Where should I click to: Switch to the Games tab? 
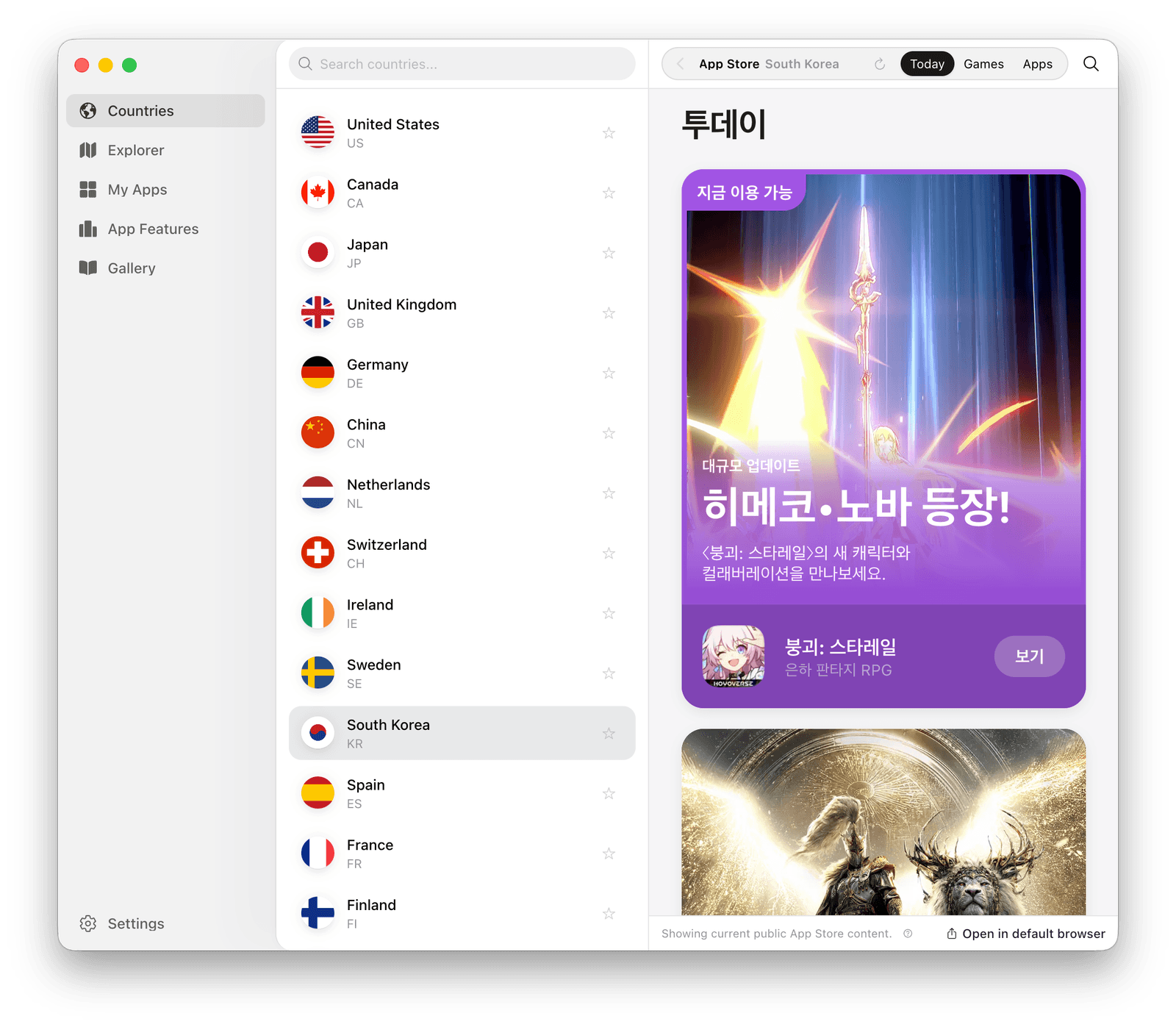983,64
